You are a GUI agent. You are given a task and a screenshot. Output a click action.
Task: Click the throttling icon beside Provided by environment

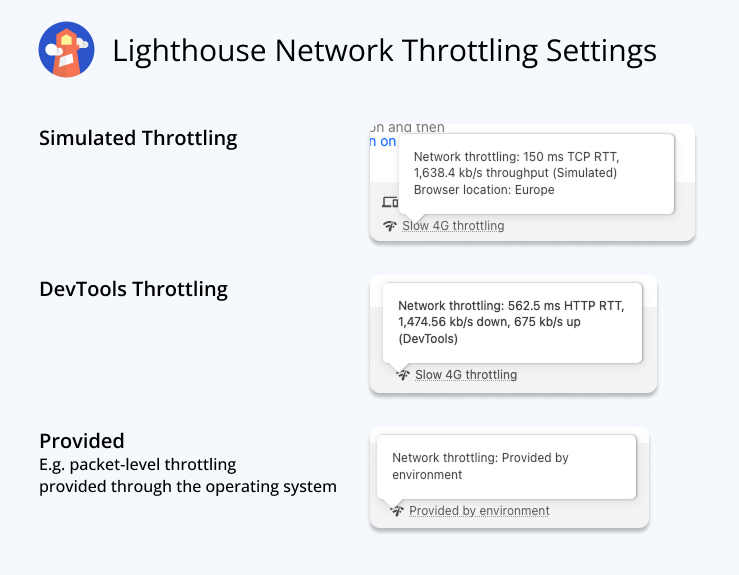(x=397, y=511)
